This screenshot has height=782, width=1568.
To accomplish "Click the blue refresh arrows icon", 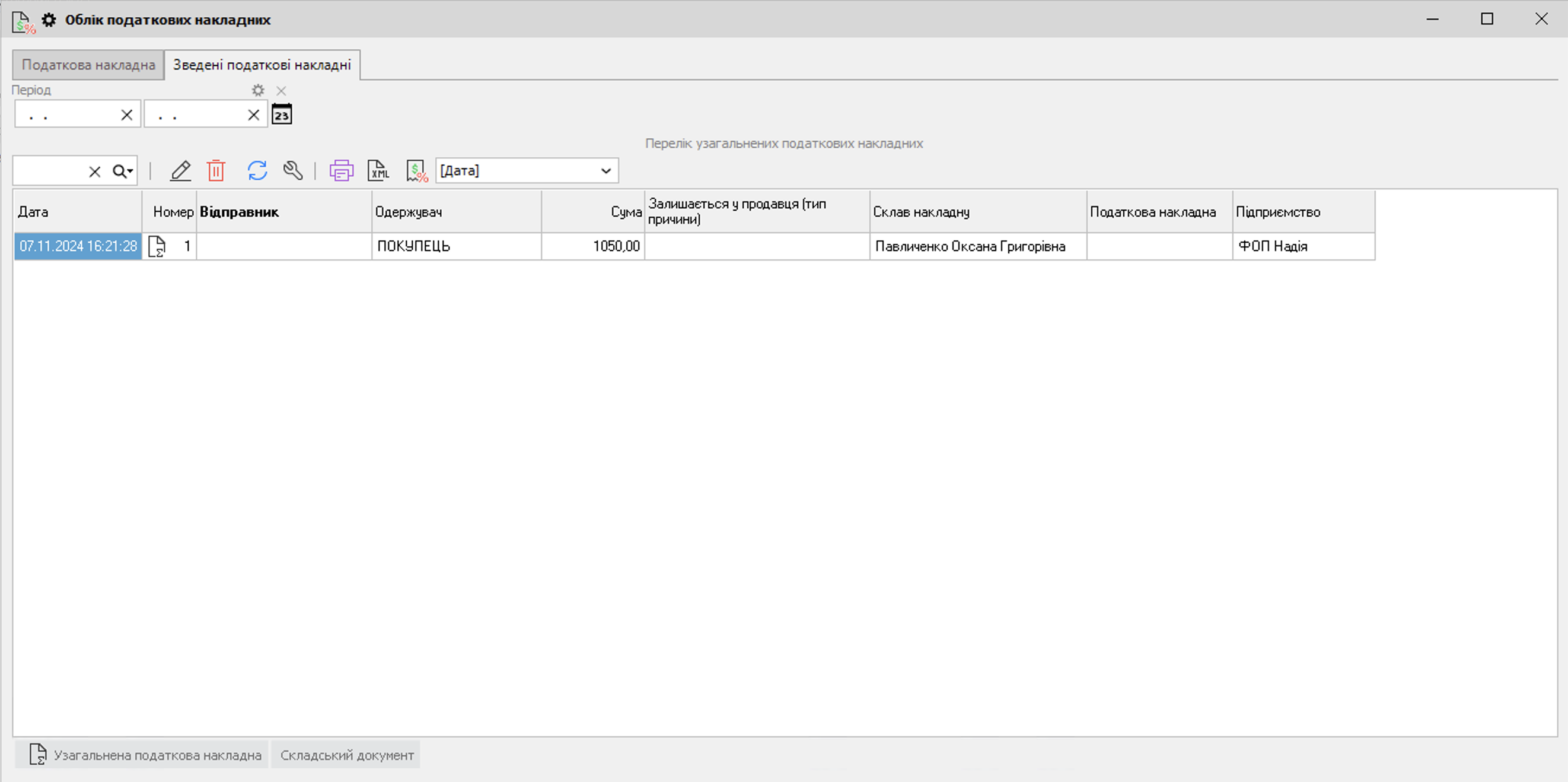I will pyautogui.click(x=257, y=170).
